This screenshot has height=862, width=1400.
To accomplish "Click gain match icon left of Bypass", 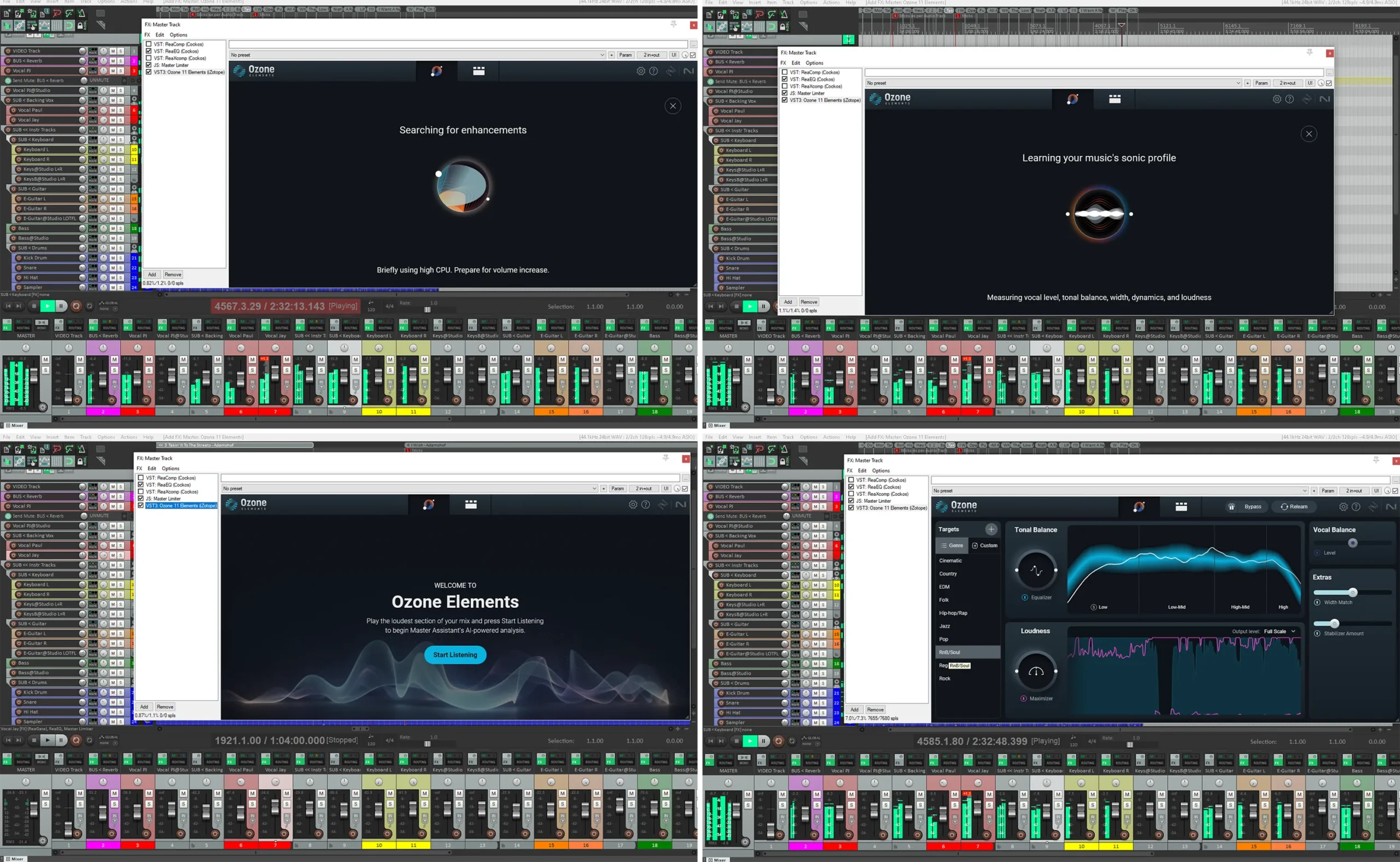I will point(1231,506).
